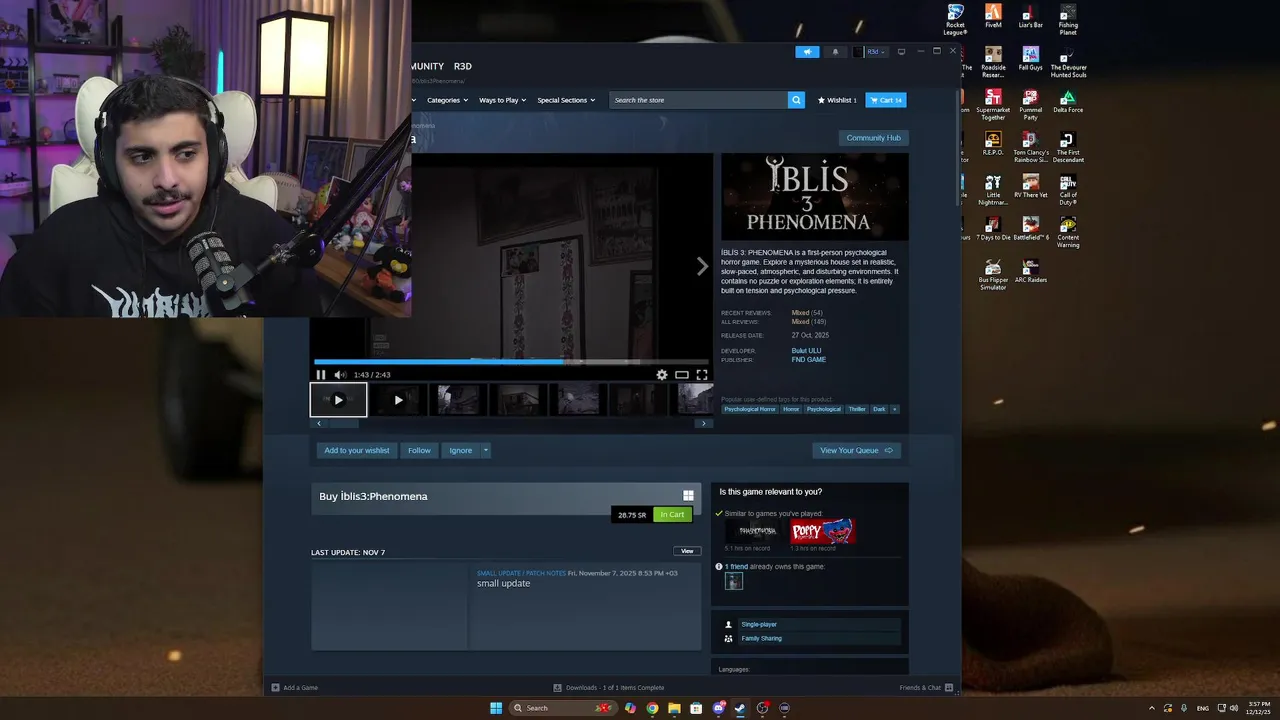Open Battlefield 6 desktop shortcut

pos(1030,229)
